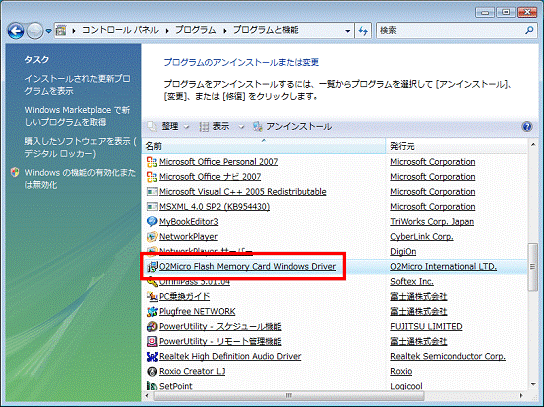Click publisher CyberLink Corp.

pyautogui.click(x=422, y=237)
